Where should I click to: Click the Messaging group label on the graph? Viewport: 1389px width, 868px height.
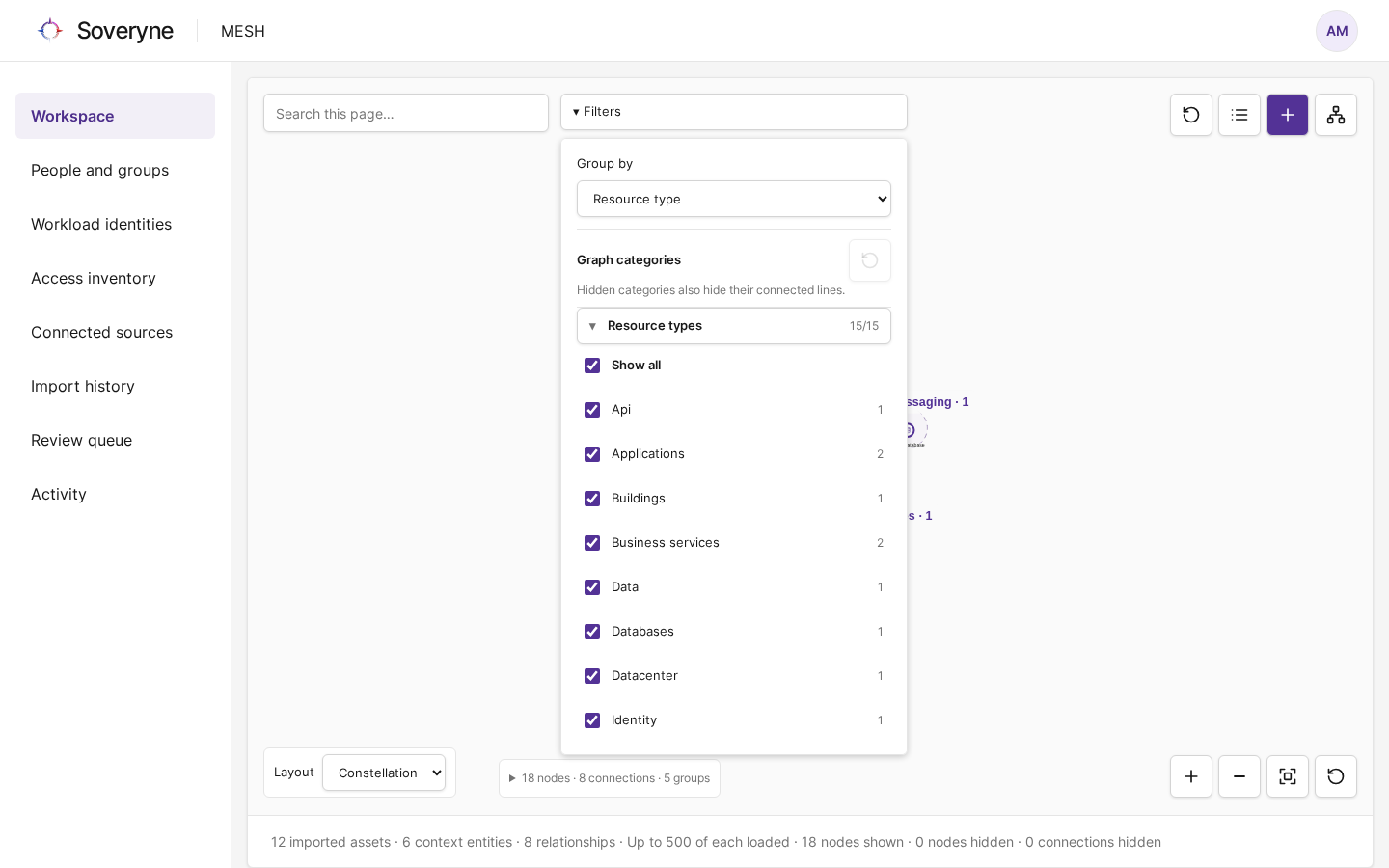click(x=938, y=402)
